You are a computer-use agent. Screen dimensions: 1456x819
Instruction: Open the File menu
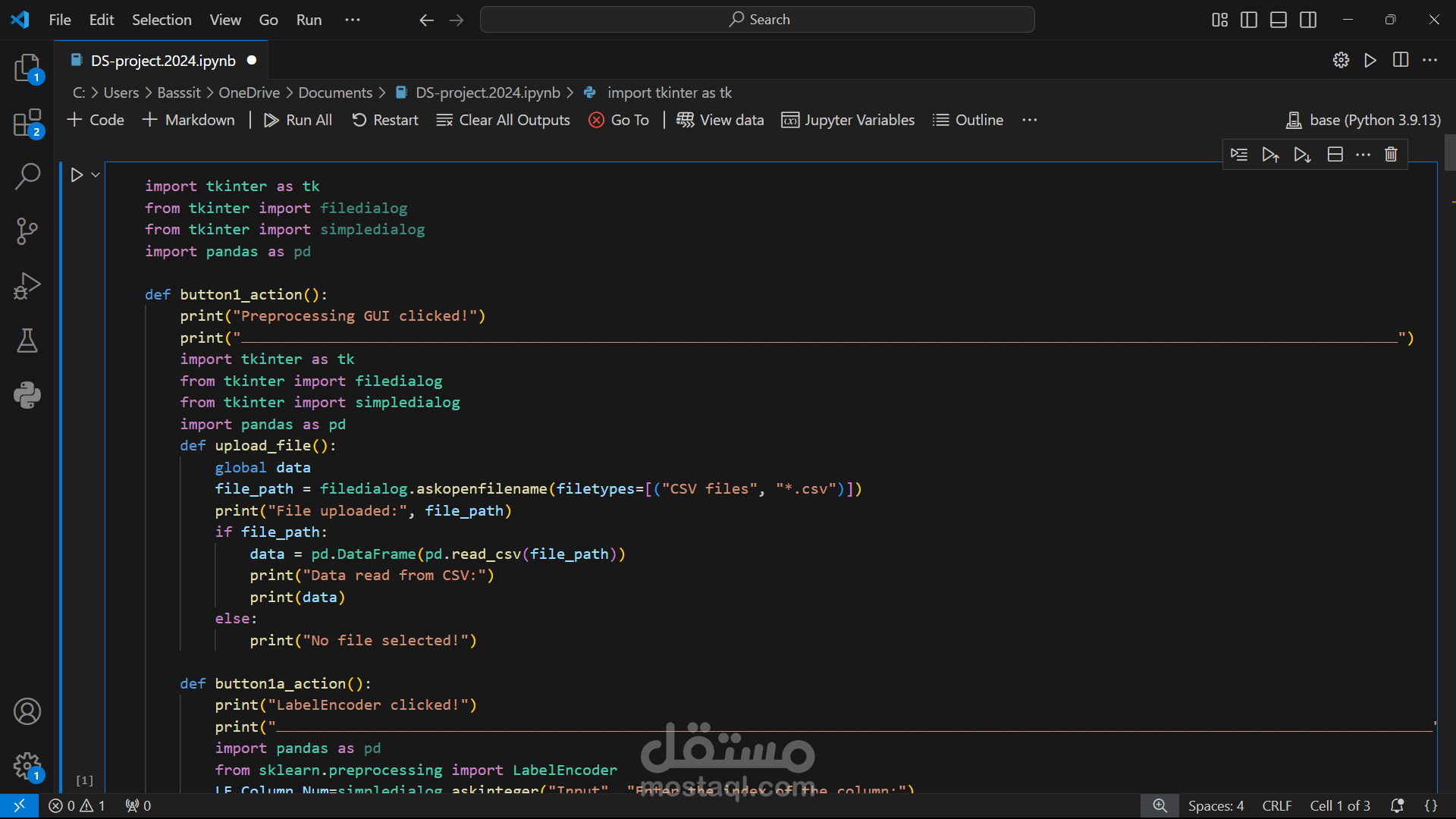point(60,20)
